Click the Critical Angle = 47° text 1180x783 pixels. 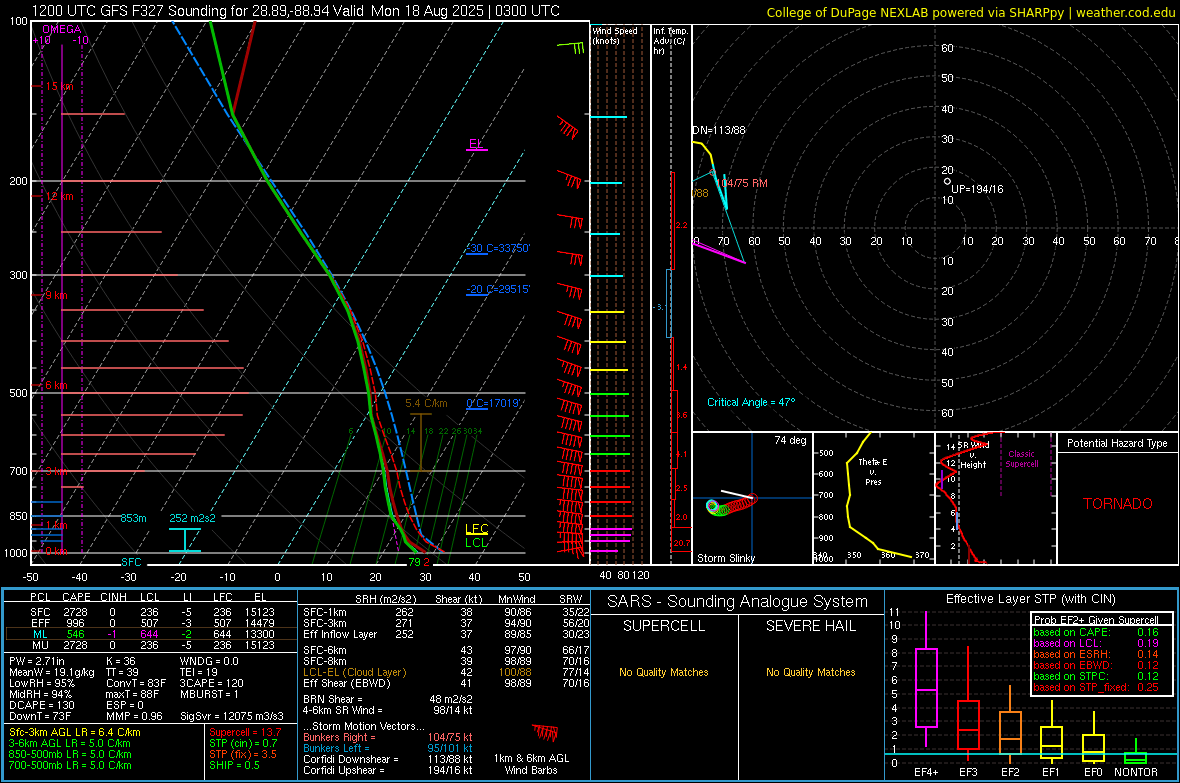751,403
